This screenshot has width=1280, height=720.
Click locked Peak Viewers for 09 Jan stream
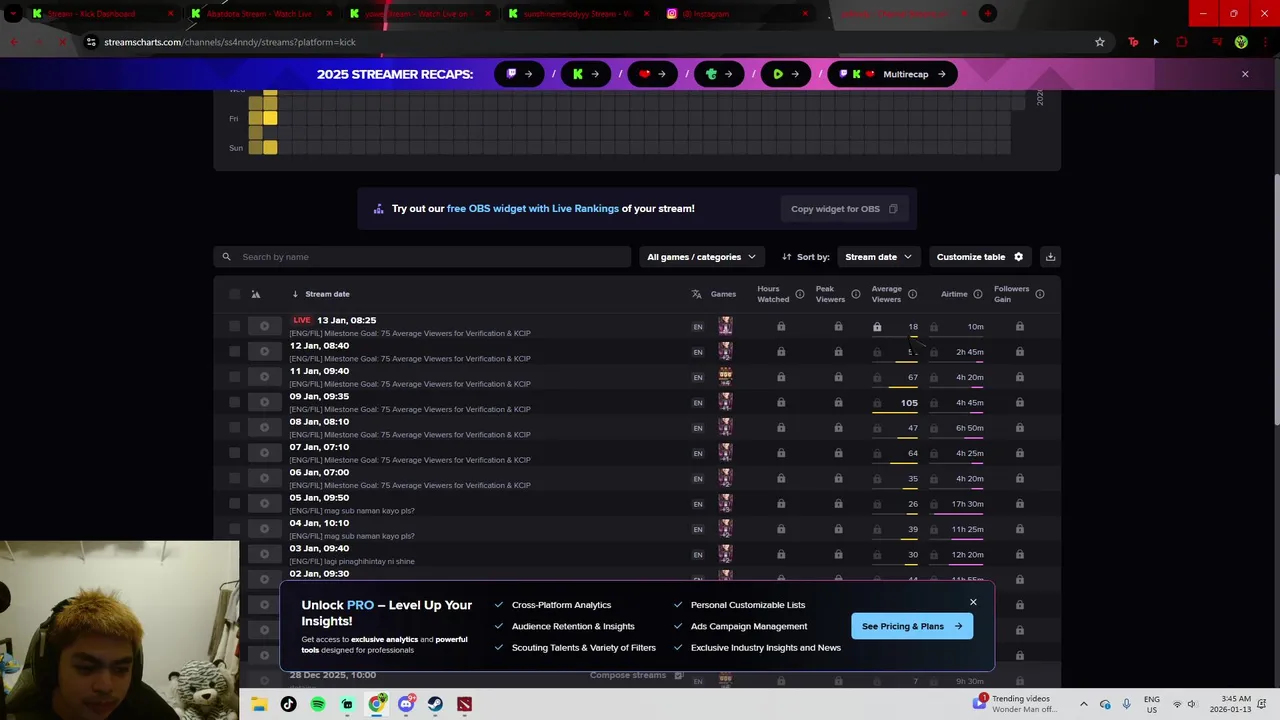[838, 402]
